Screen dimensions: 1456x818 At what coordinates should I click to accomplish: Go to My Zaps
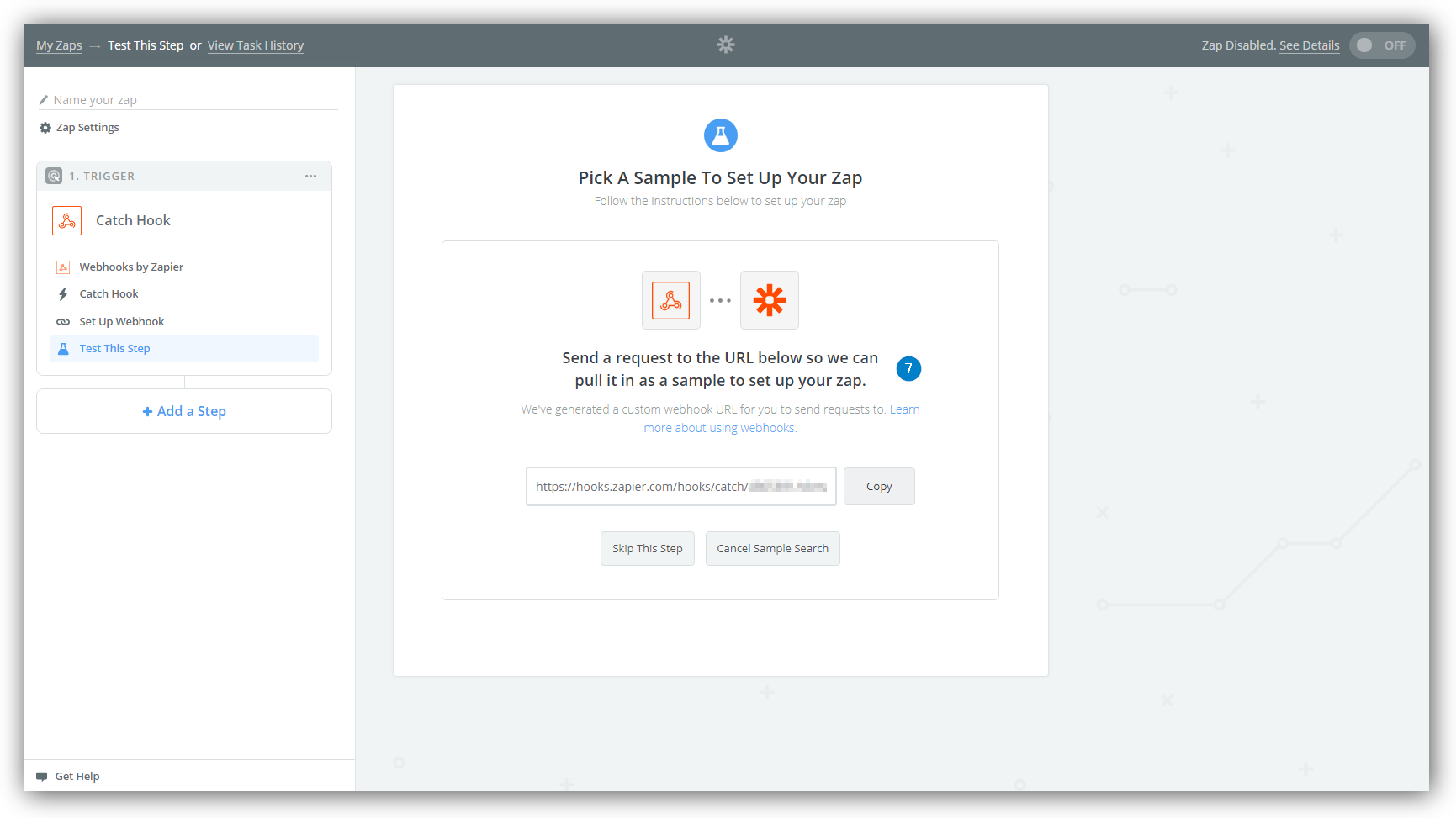(59, 45)
